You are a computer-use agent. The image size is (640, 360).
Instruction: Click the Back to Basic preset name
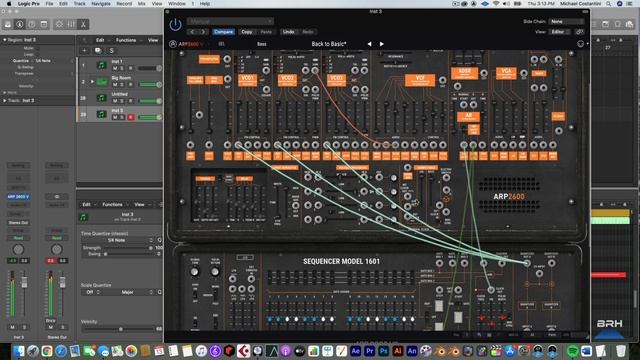(x=329, y=44)
